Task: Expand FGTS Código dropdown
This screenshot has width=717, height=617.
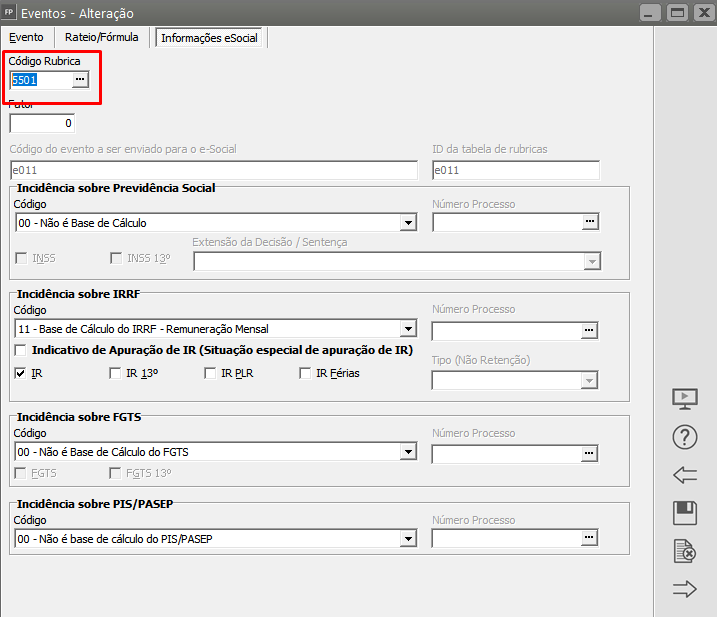Action: pos(408,452)
